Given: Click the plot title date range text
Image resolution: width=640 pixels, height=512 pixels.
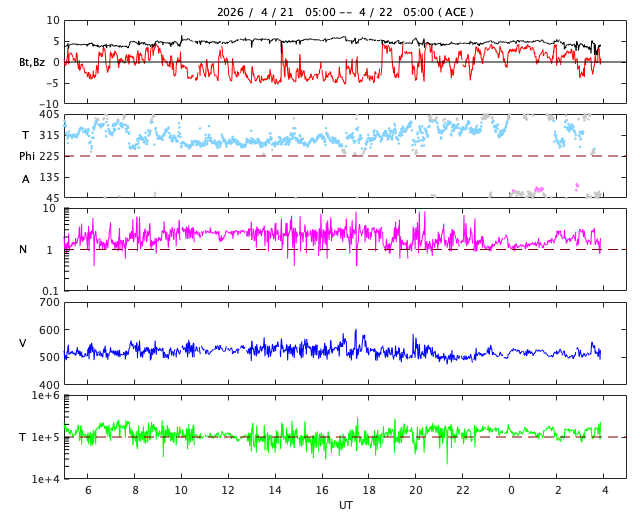Looking at the screenshot, I should pos(345,12).
